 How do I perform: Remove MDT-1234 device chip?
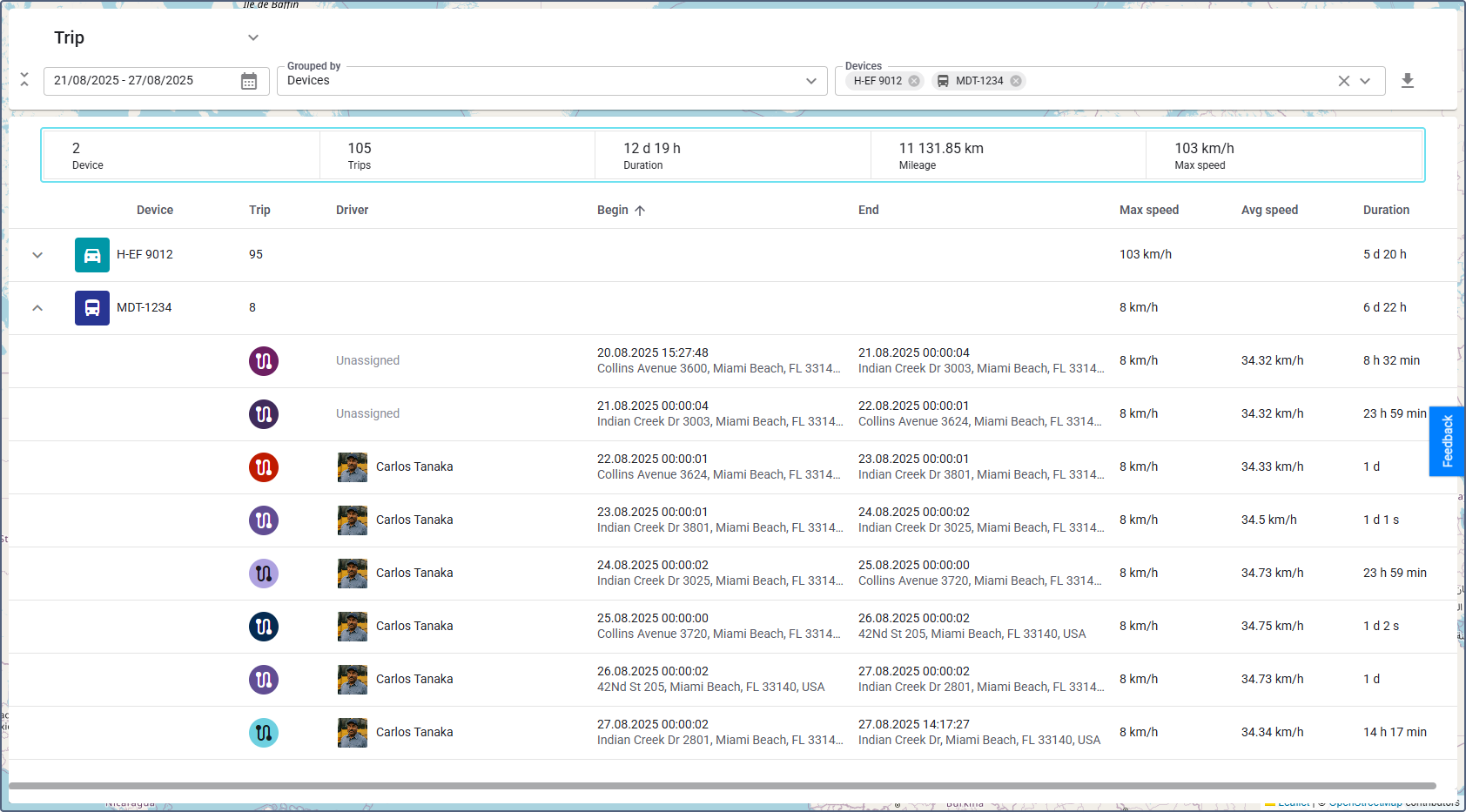pos(1016,81)
